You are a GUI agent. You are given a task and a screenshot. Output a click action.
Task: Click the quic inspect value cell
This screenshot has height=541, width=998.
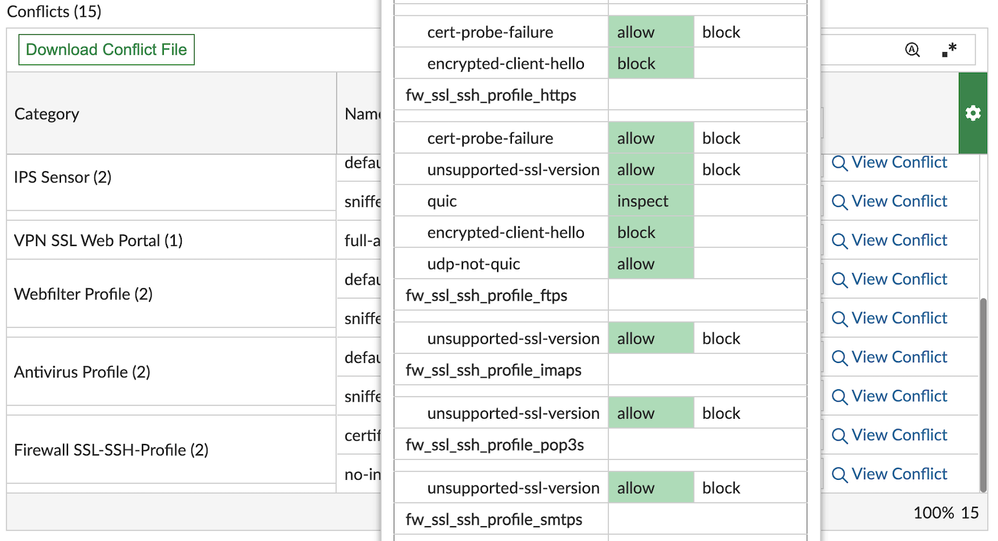pyautogui.click(x=651, y=201)
